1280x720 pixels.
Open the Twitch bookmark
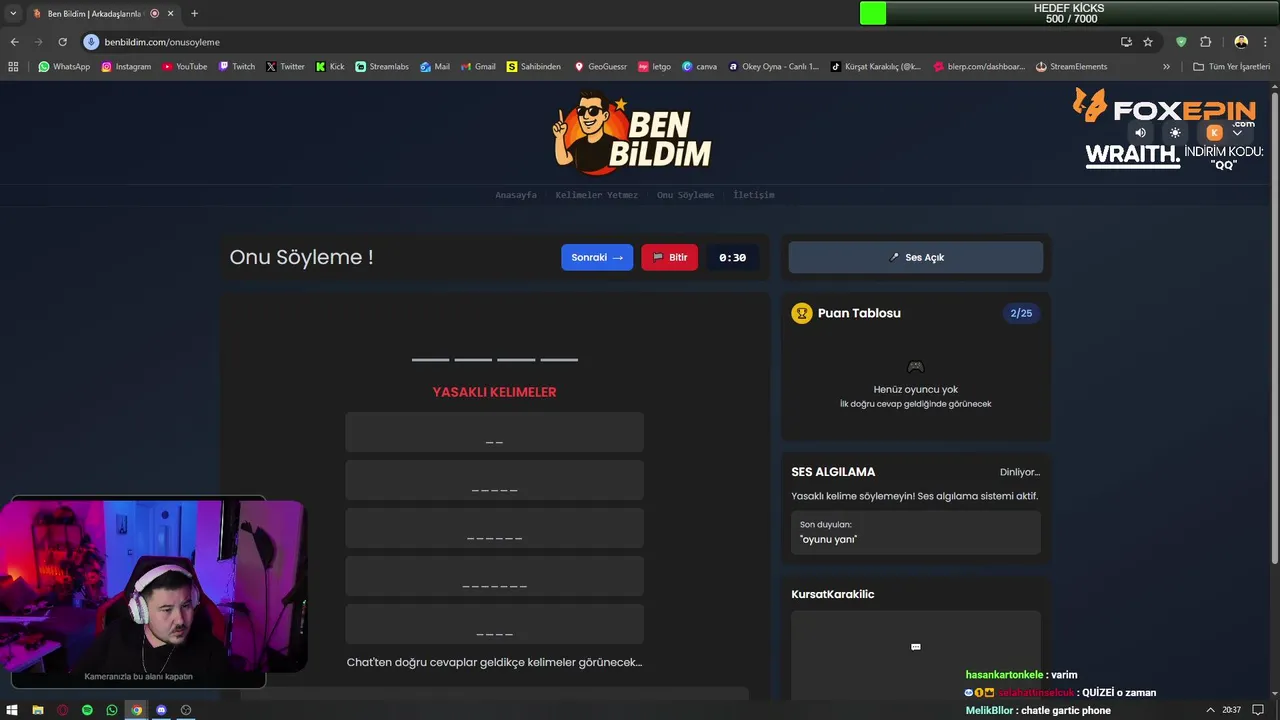coord(237,67)
